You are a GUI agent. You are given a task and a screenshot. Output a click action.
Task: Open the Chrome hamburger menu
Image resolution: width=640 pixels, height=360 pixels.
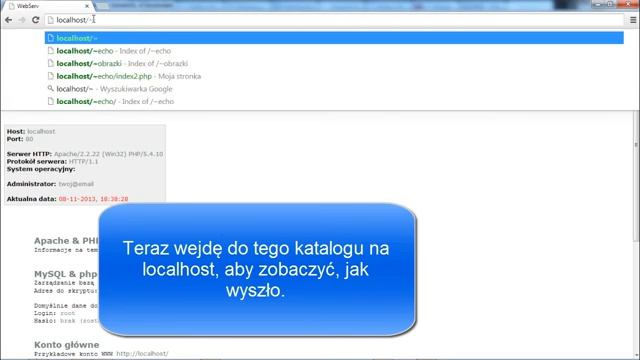point(633,20)
